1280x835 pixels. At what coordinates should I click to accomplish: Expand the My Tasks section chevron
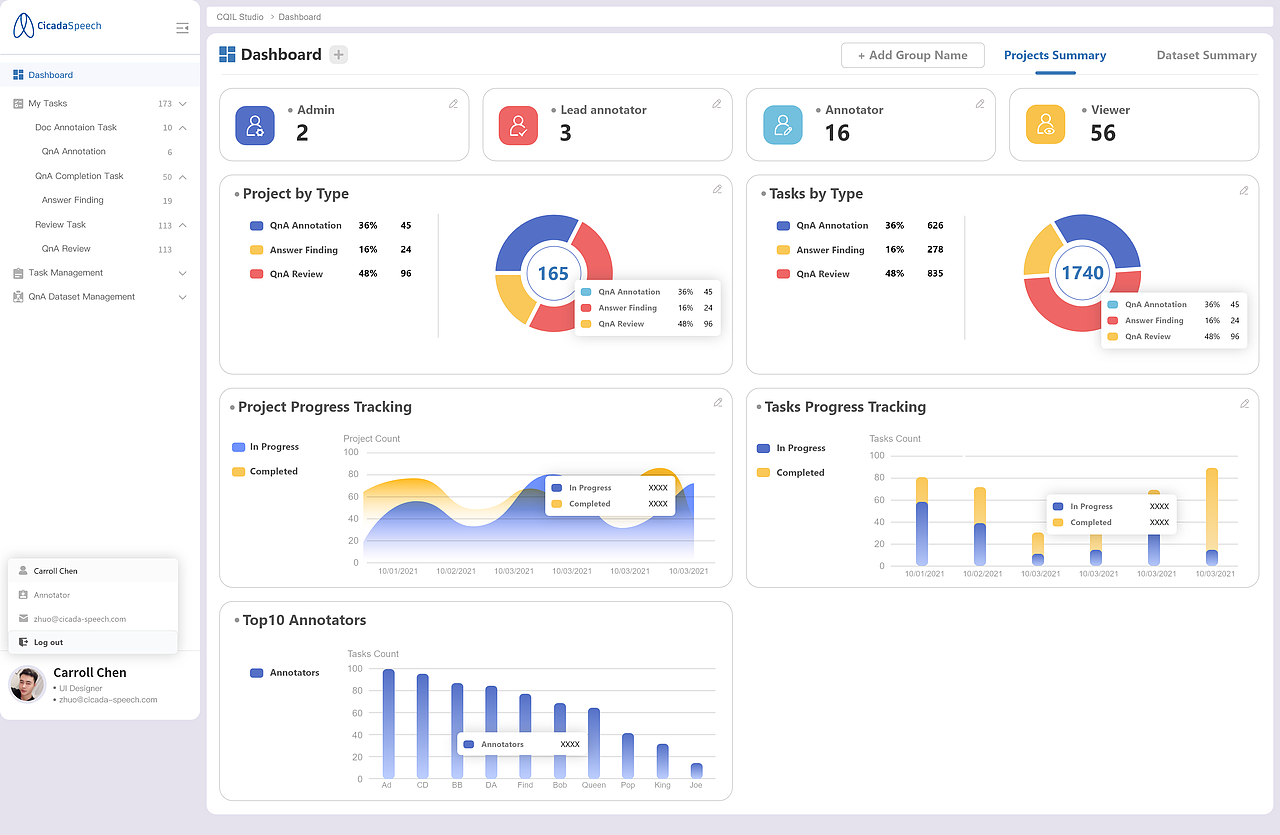click(183, 104)
